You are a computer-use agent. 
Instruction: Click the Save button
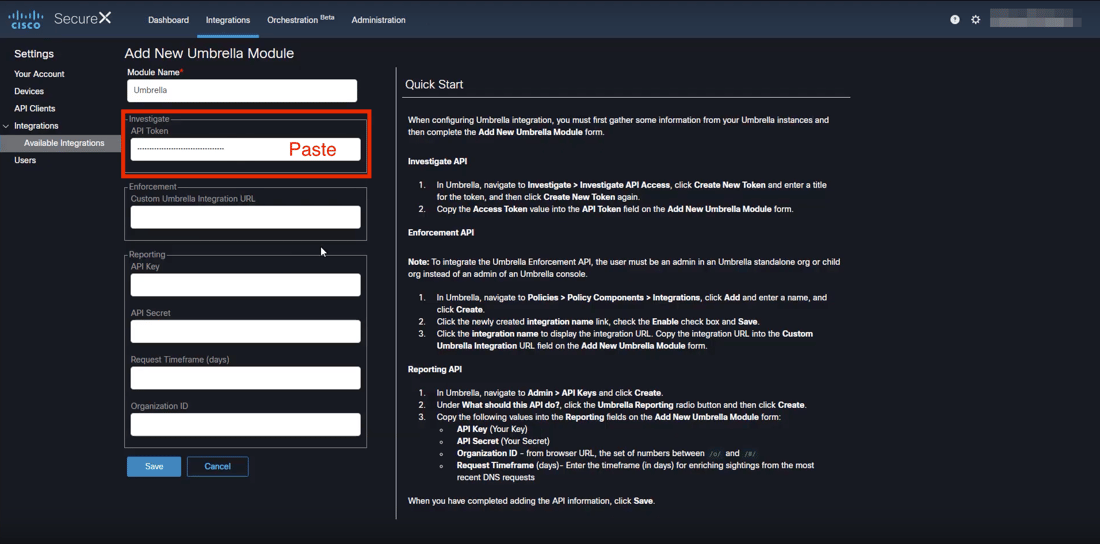pos(154,466)
